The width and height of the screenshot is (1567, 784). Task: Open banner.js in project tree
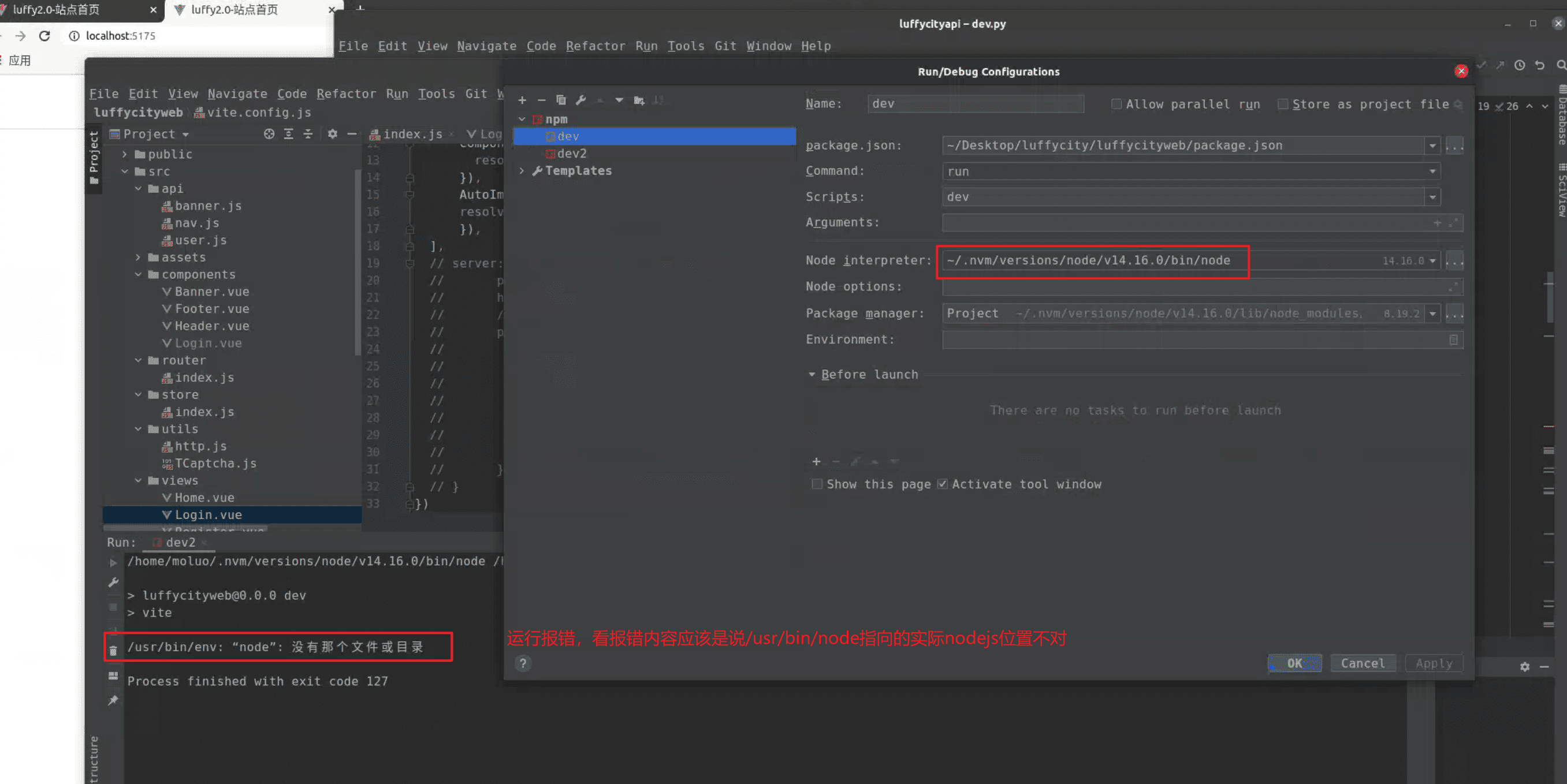[208, 206]
